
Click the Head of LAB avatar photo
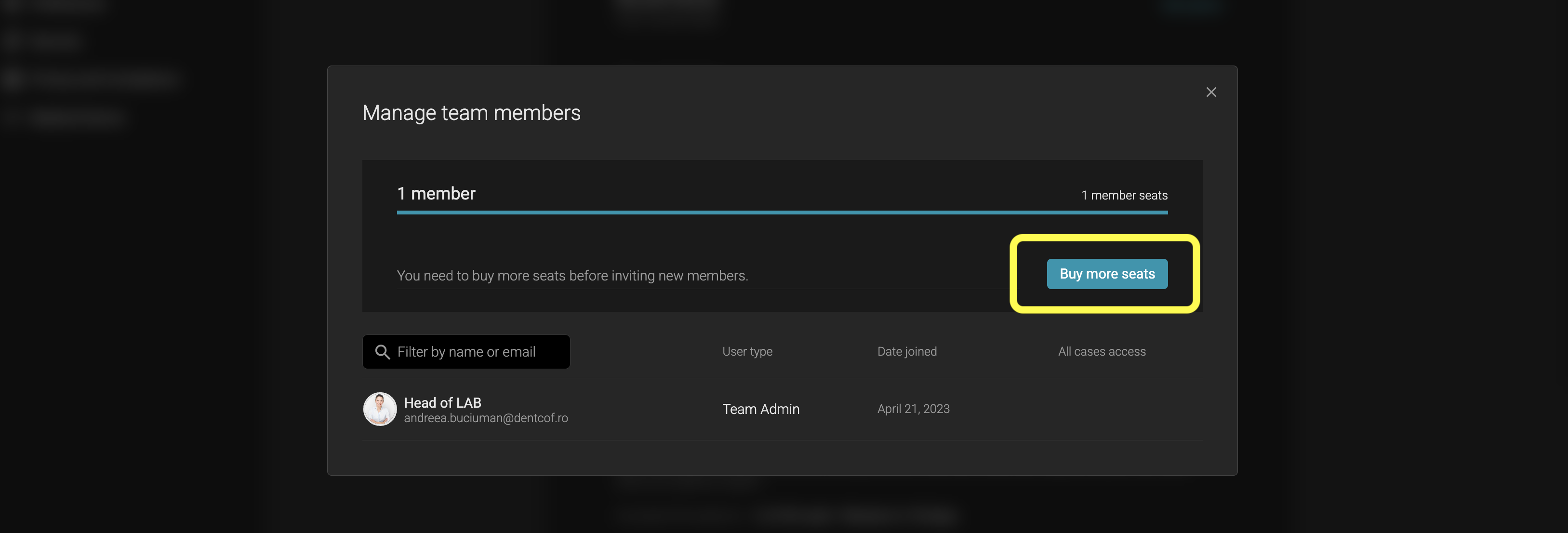coord(380,409)
